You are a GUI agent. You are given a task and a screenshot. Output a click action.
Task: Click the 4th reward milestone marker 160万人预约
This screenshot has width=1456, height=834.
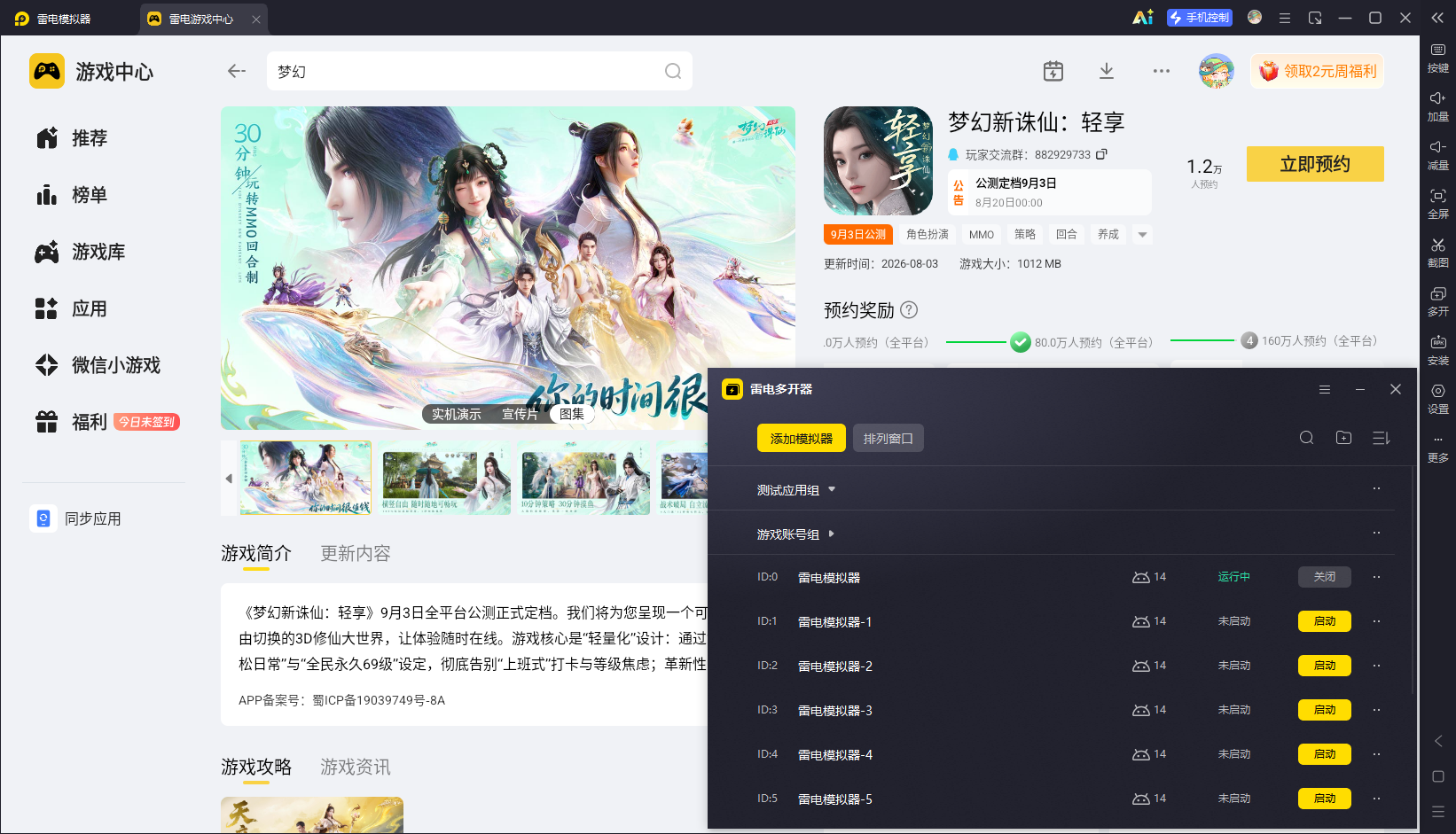pyautogui.click(x=1249, y=341)
